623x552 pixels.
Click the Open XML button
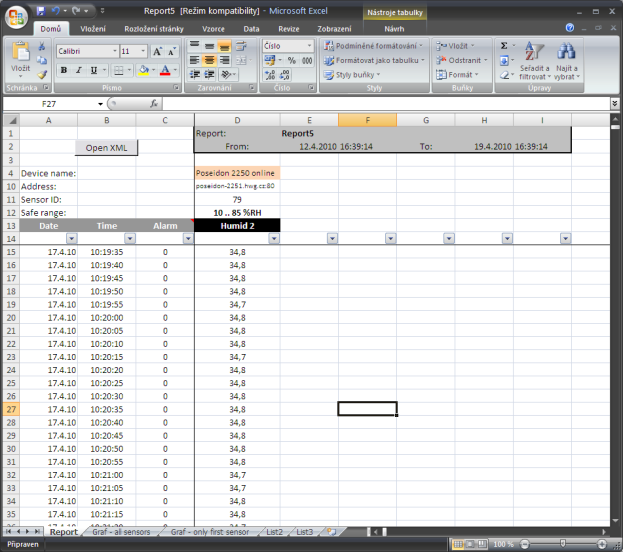[106, 148]
